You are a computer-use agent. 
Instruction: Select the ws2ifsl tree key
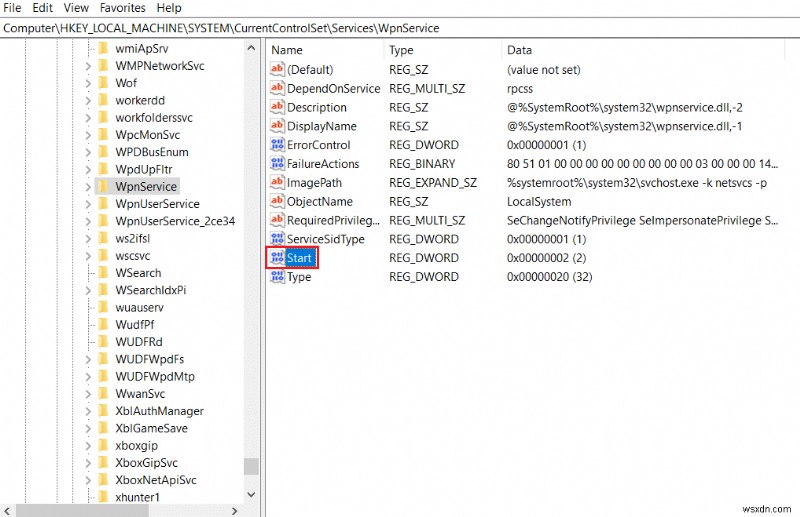click(x=133, y=238)
